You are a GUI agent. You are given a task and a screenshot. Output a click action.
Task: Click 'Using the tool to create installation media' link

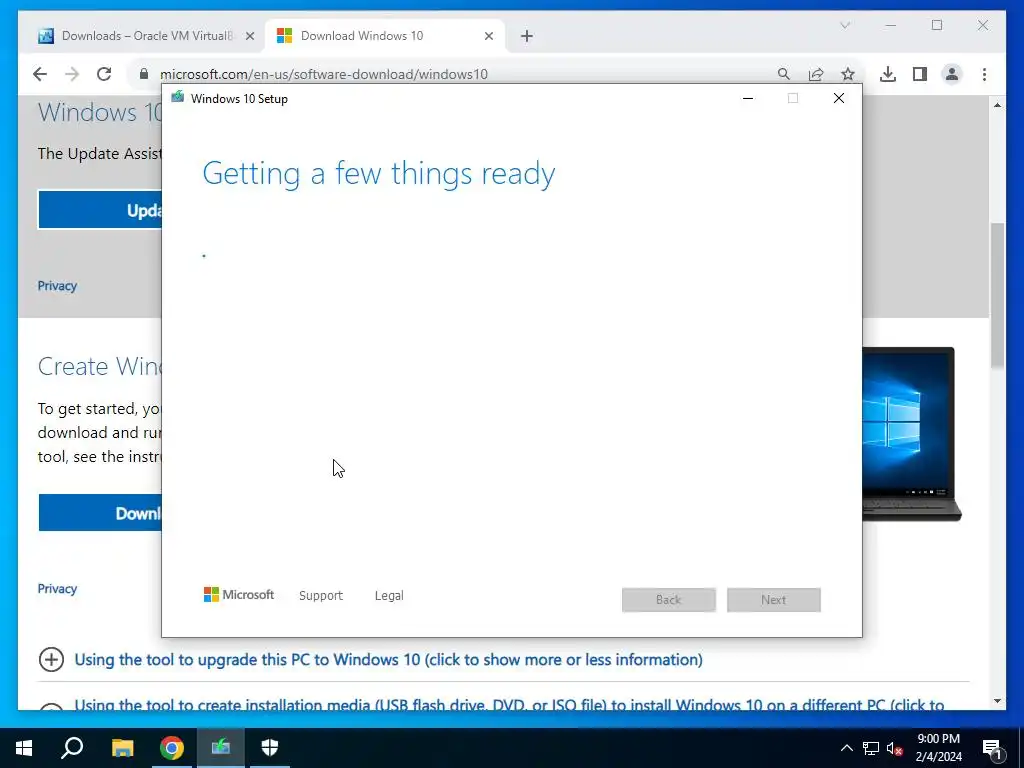click(x=509, y=705)
